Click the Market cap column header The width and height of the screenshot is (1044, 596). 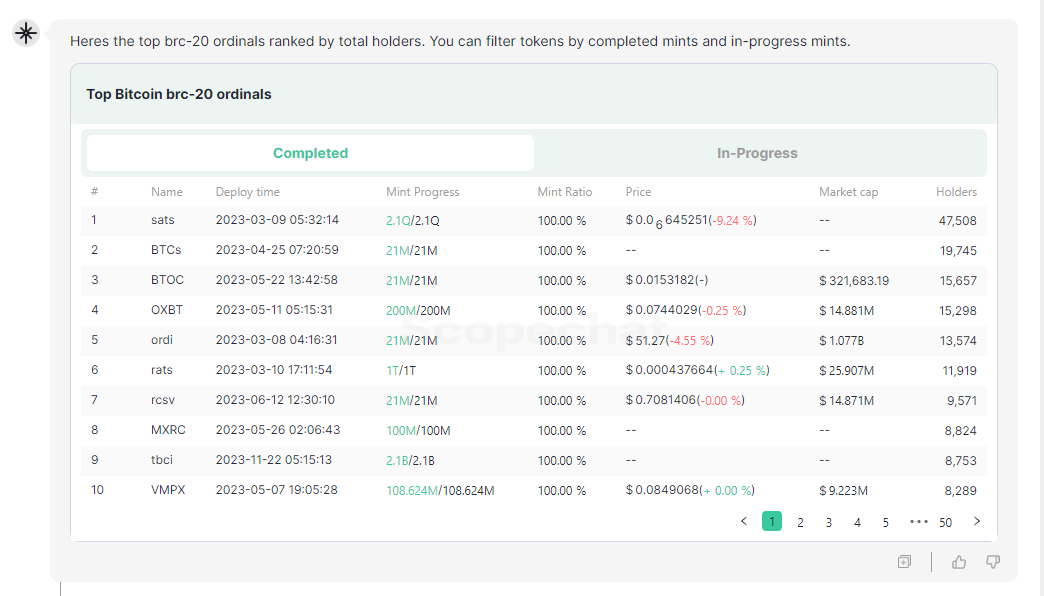click(848, 192)
